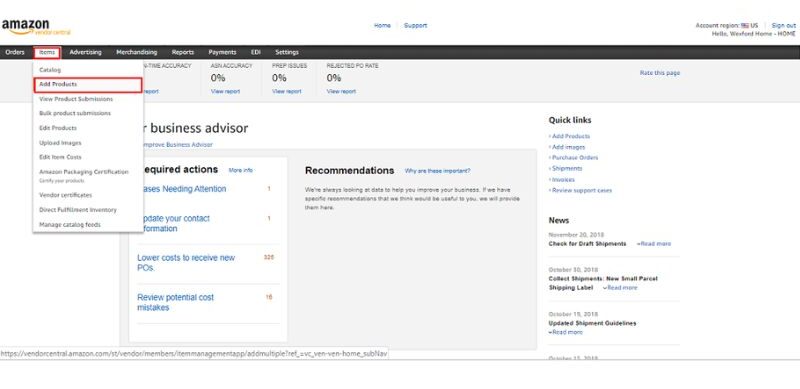Screen dimensions: 800x389
Task: Open the Payments menu
Action: 222,52
